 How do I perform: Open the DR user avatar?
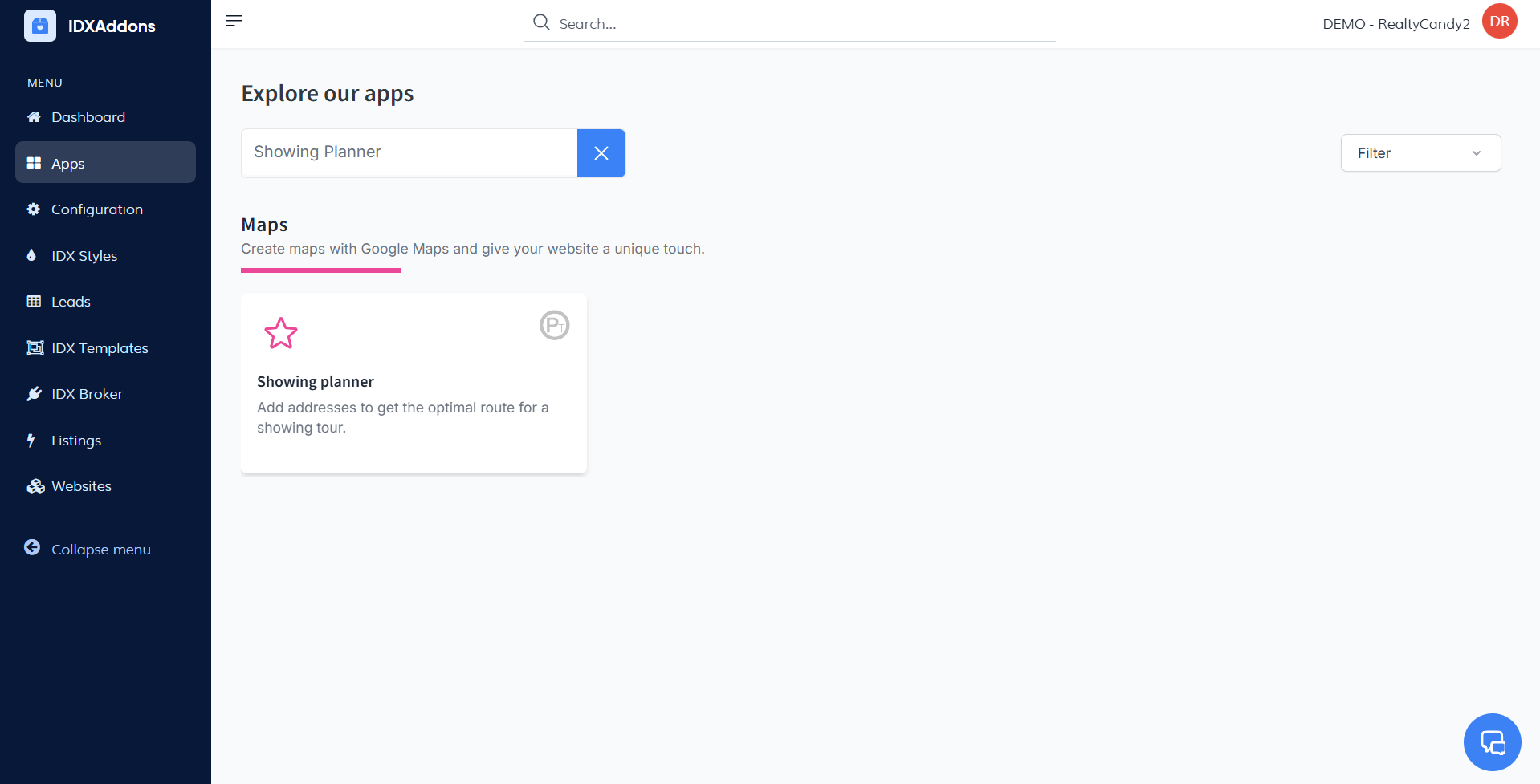tap(1499, 22)
